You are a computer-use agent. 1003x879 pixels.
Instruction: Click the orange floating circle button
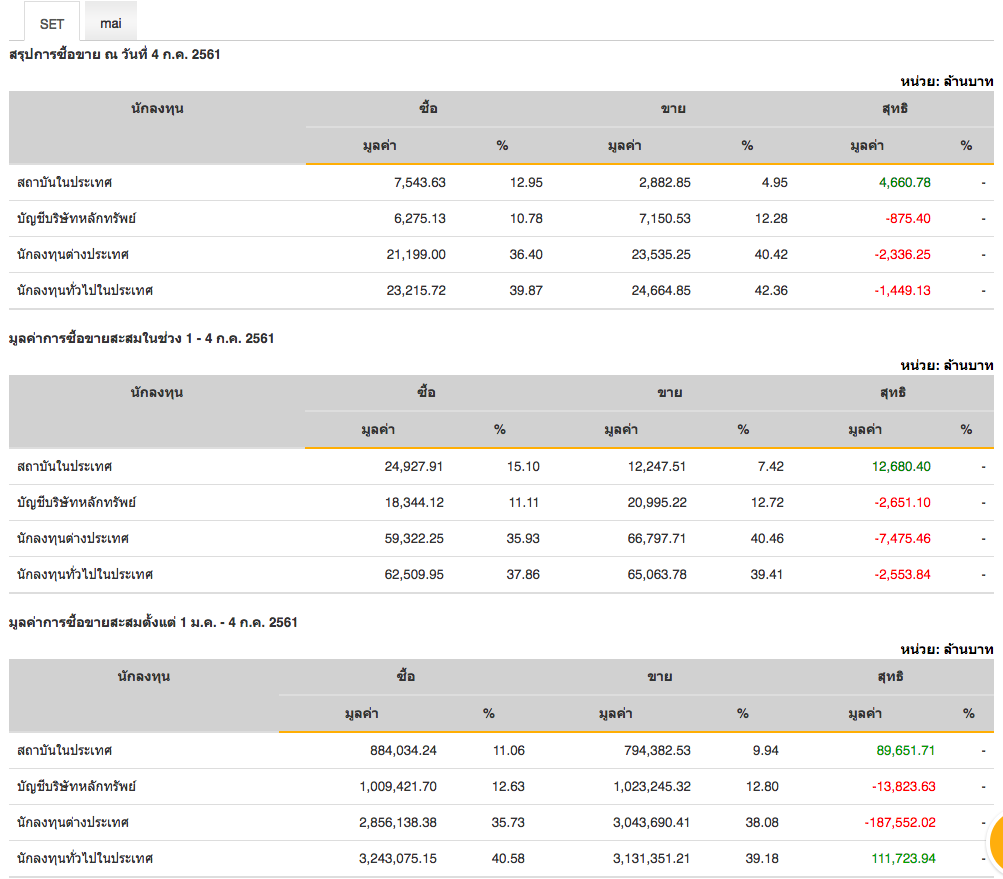[x=994, y=841]
